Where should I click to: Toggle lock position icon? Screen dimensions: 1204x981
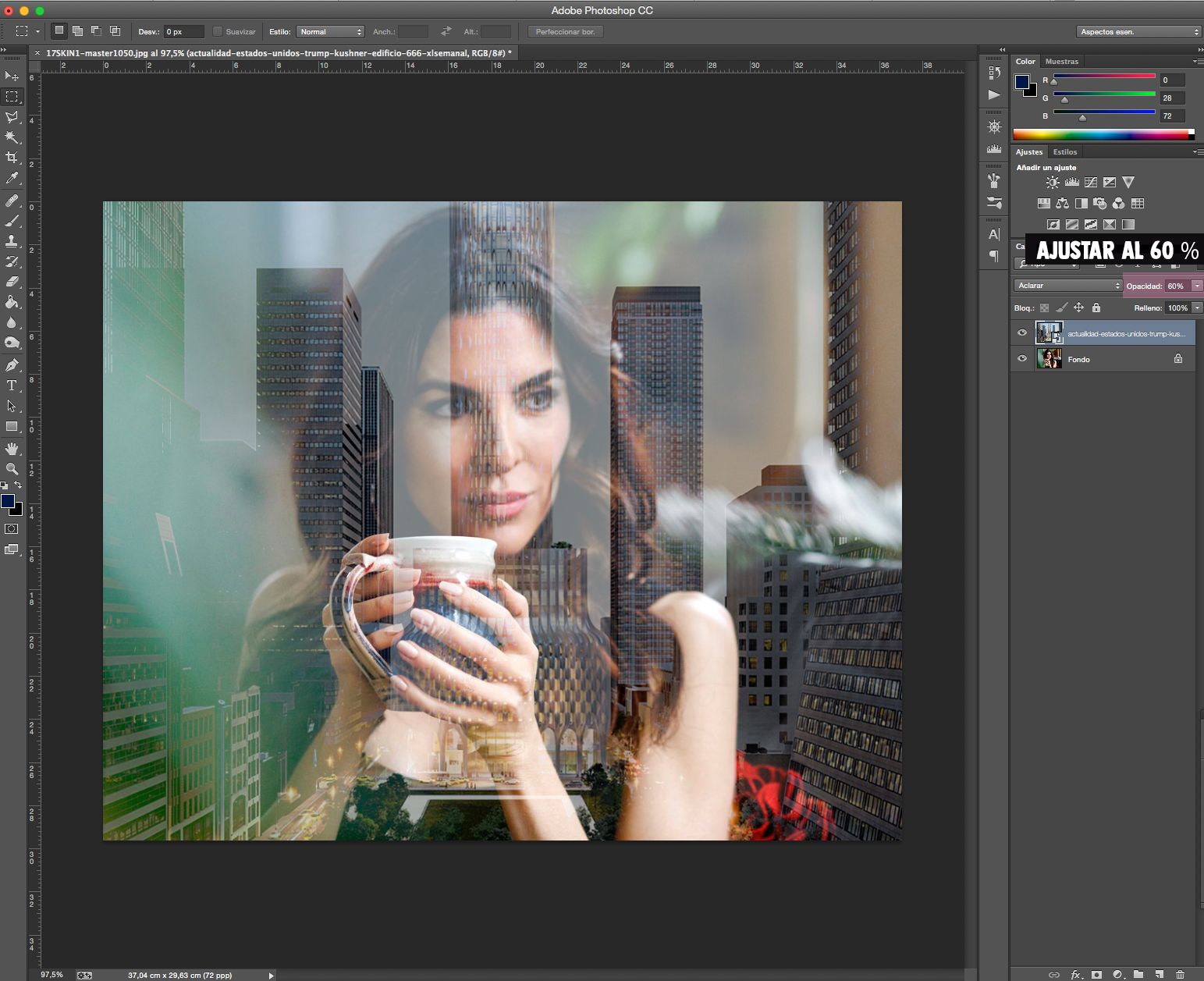(1079, 308)
